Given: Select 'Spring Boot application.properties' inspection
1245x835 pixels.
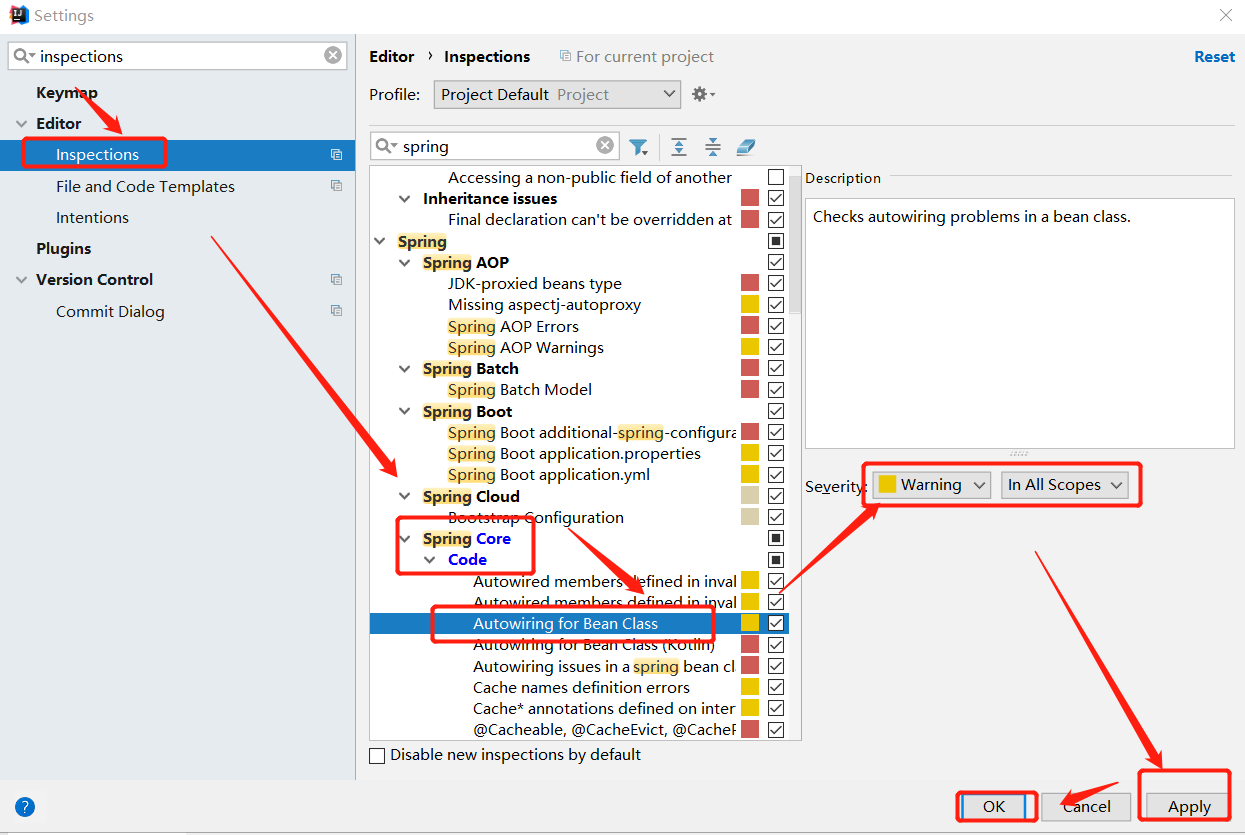Looking at the screenshot, I should [574, 454].
